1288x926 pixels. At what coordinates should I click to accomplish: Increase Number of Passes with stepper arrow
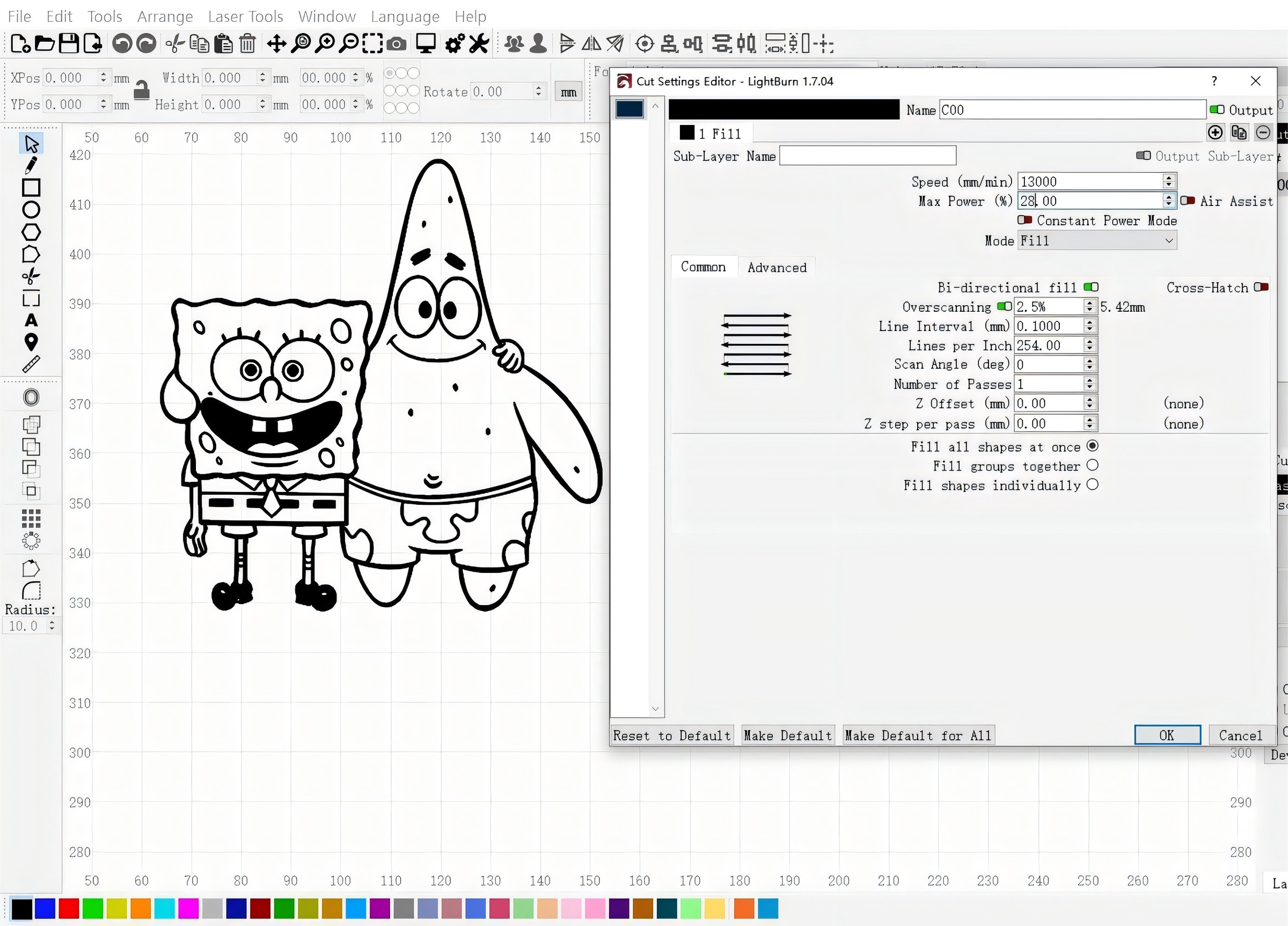pyautogui.click(x=1089, y=380)
